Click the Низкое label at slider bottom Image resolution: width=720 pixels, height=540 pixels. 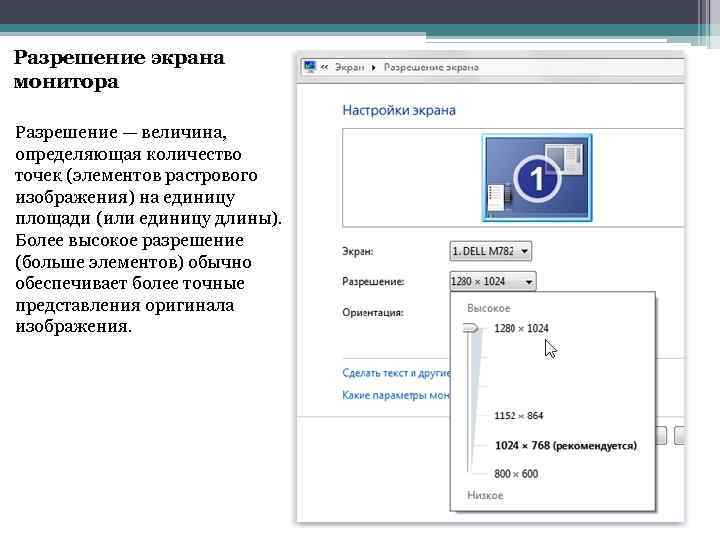pyautogui.click(x=485, y=495)
